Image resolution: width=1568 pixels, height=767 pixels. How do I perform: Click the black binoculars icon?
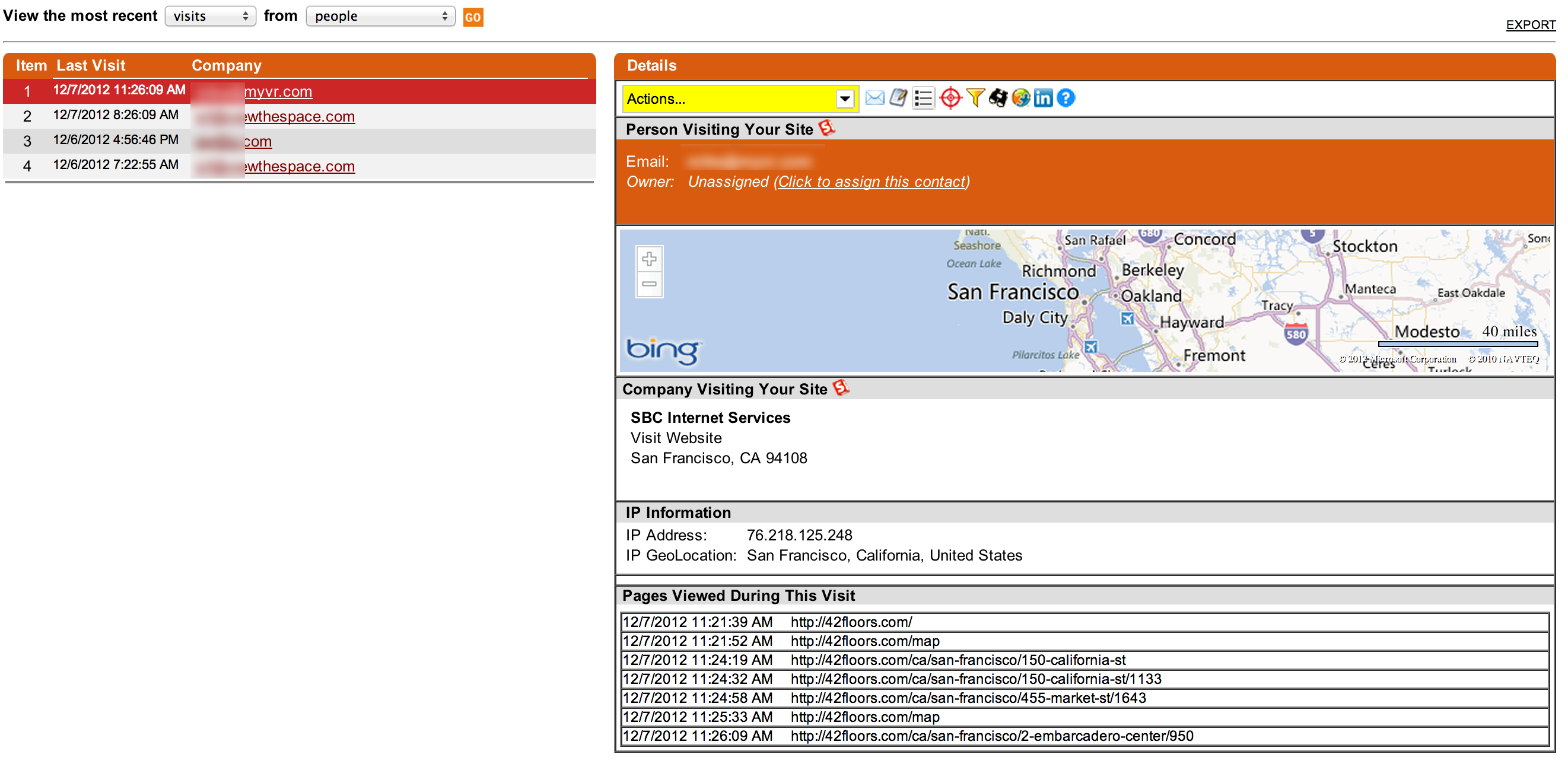click(x=998, y=98)
